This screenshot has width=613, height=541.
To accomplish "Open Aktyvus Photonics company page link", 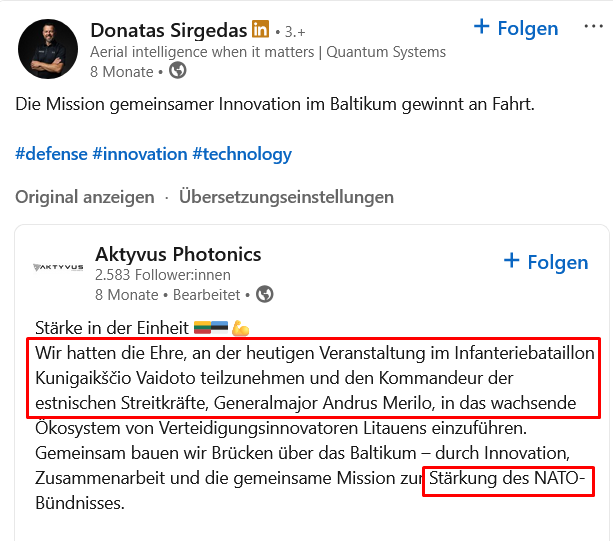I will [178, 254].
